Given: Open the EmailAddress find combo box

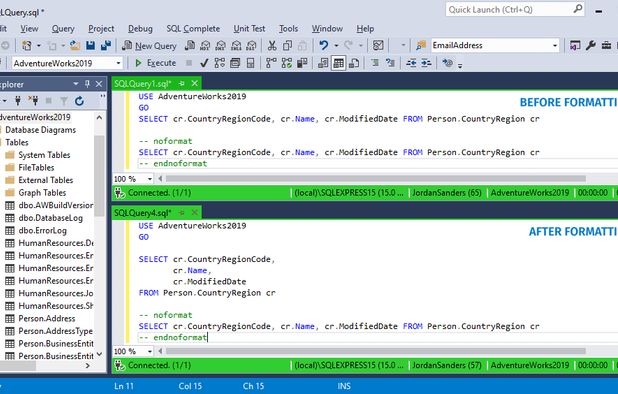Looking at the screenshot, I should [x=555, y=46].
